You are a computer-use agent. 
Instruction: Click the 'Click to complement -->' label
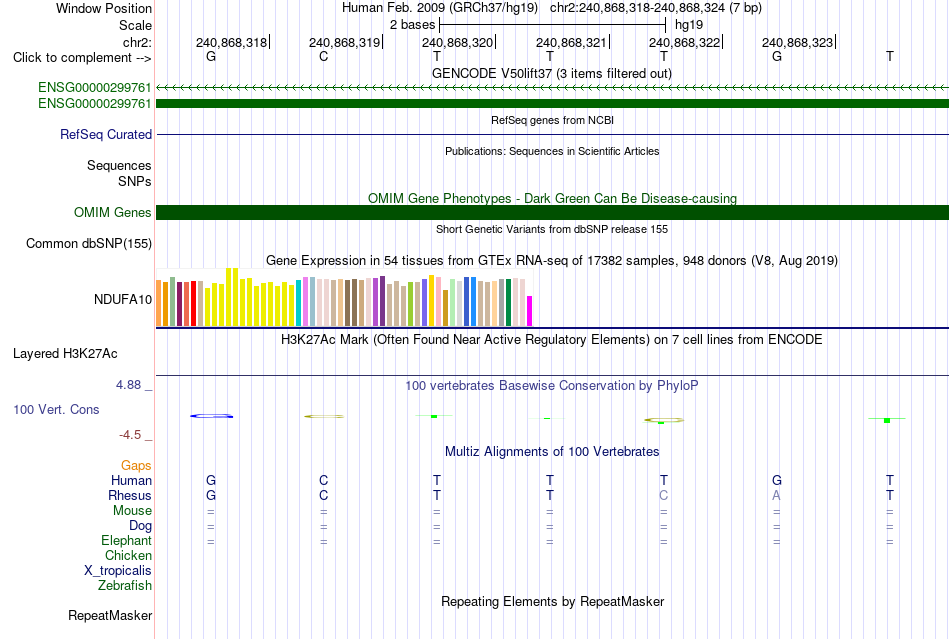point(82,58)
